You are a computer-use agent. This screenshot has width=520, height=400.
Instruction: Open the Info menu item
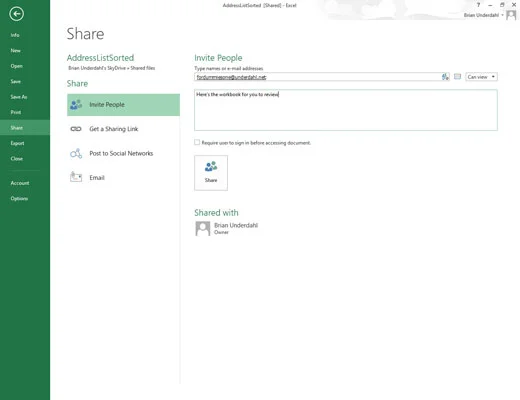click(15, 35)
